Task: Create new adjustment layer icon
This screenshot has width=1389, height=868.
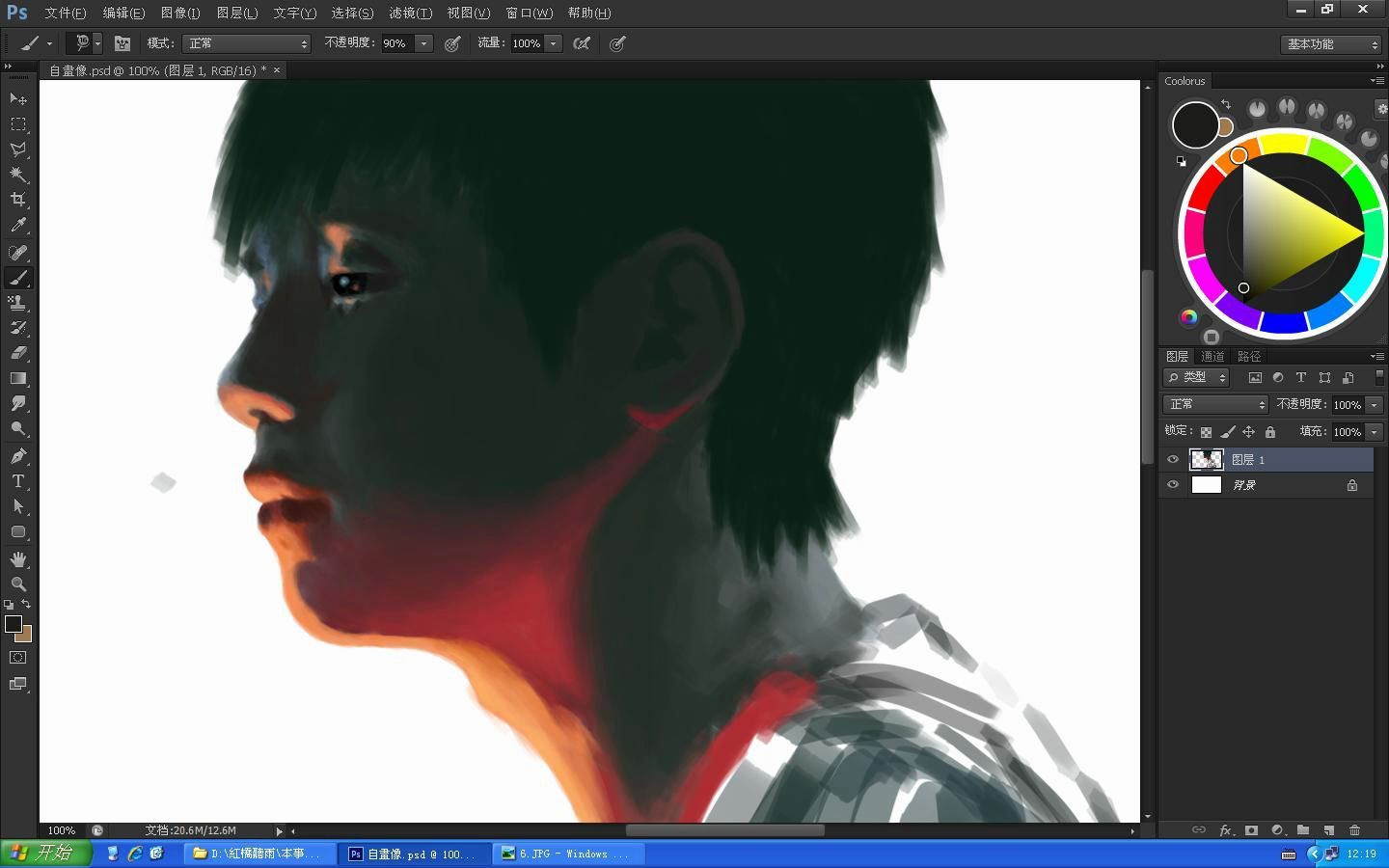Action: [1277, 829]
